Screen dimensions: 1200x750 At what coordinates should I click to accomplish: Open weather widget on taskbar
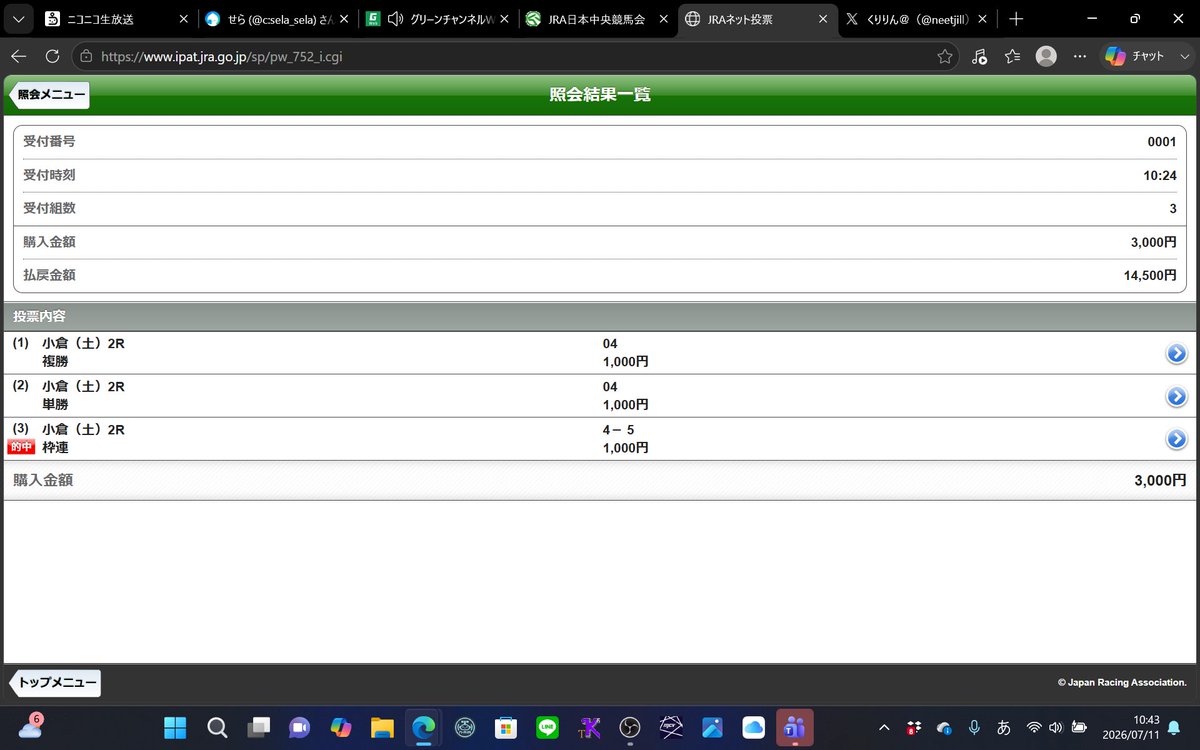click(29, 727)
